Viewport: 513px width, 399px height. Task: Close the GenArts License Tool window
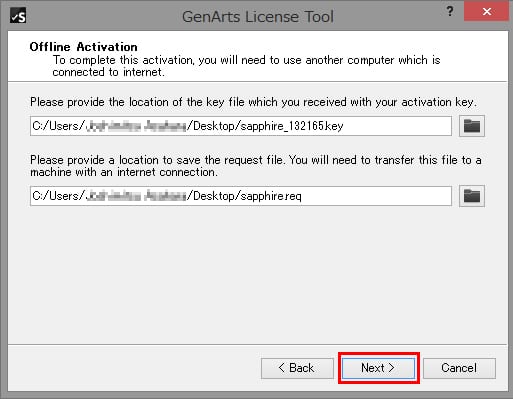coord(487,12)
